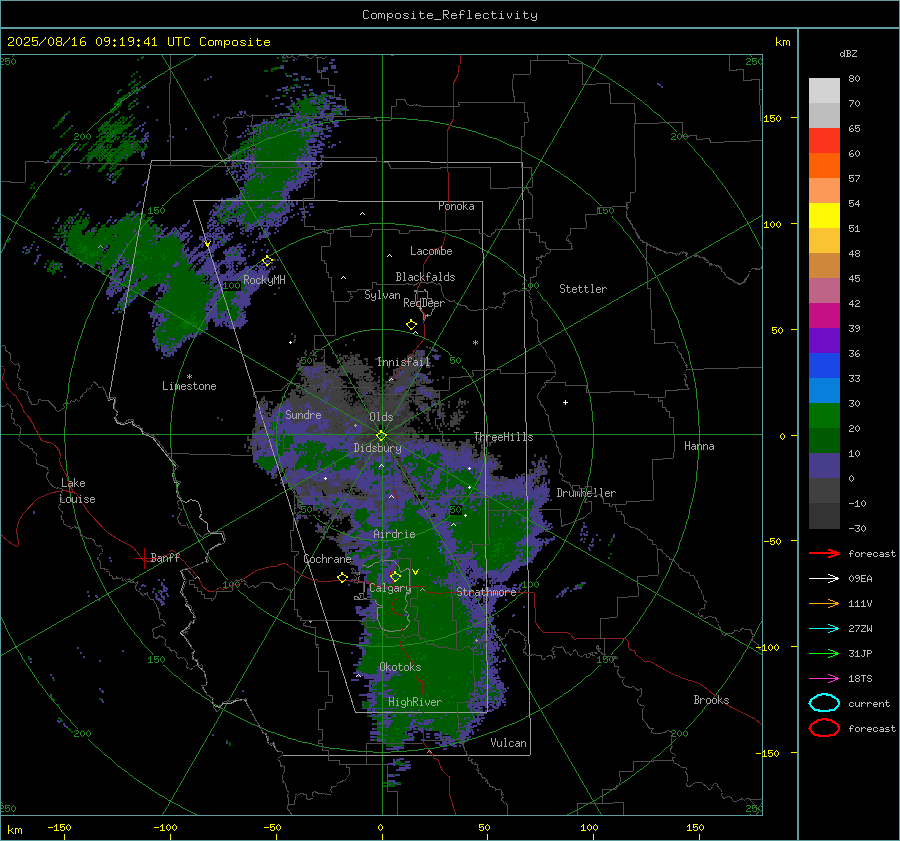The height and width of the screenshot is (841, 900).
Task: Click the yellow diamond marker near RockyMH
Action: click(x=267, y=261)
